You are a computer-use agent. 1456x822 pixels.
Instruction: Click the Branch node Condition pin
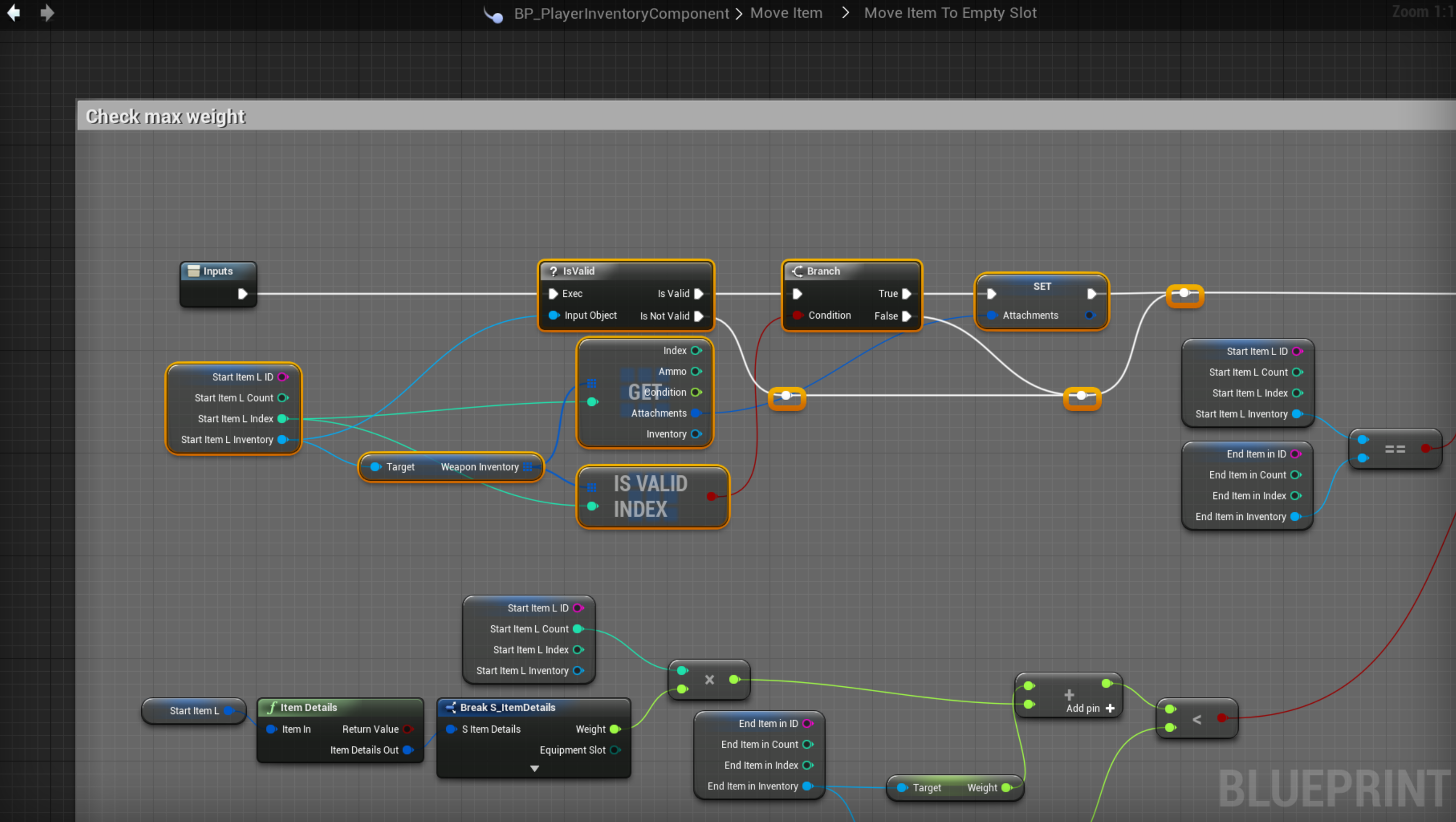(797, 315)
